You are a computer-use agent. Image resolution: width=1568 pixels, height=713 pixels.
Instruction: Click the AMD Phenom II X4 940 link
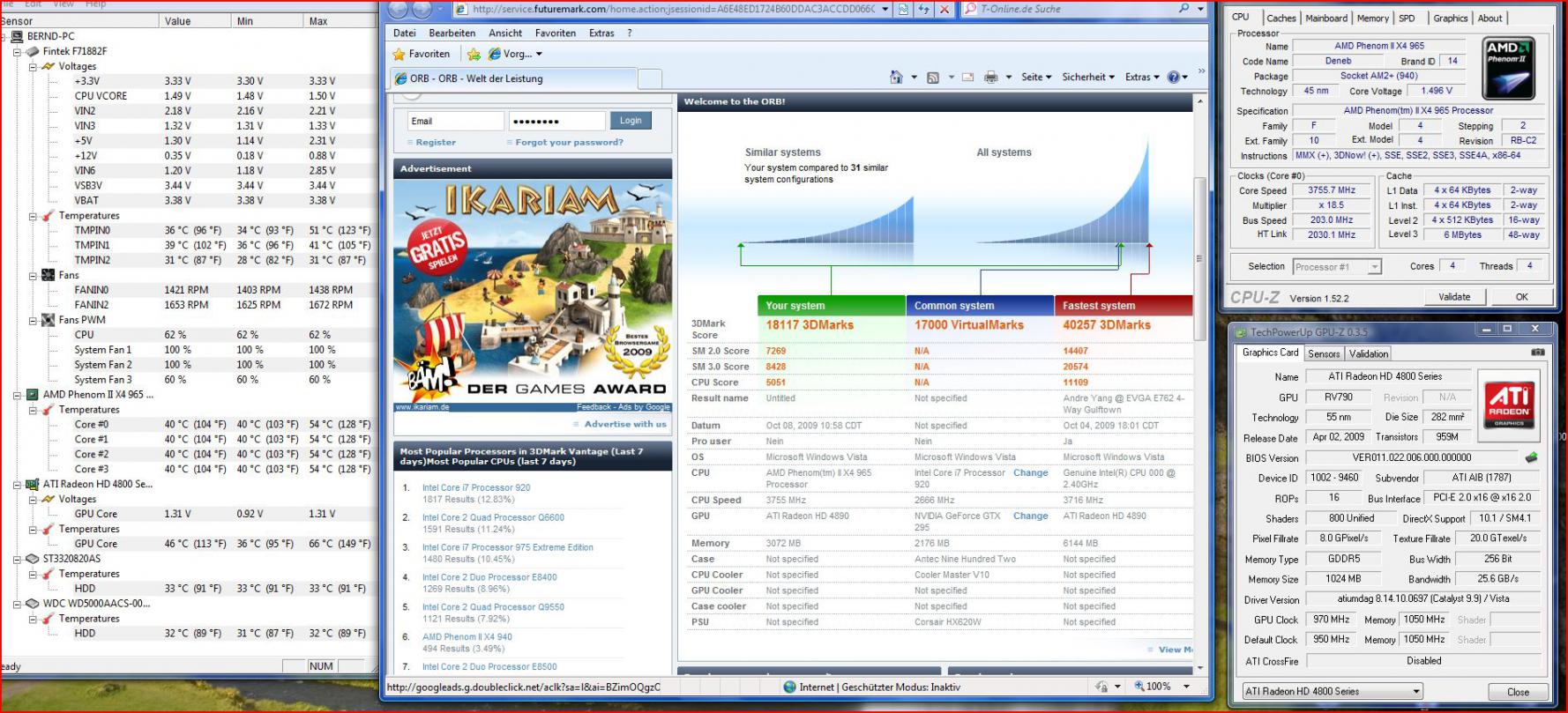coord(467,636)
